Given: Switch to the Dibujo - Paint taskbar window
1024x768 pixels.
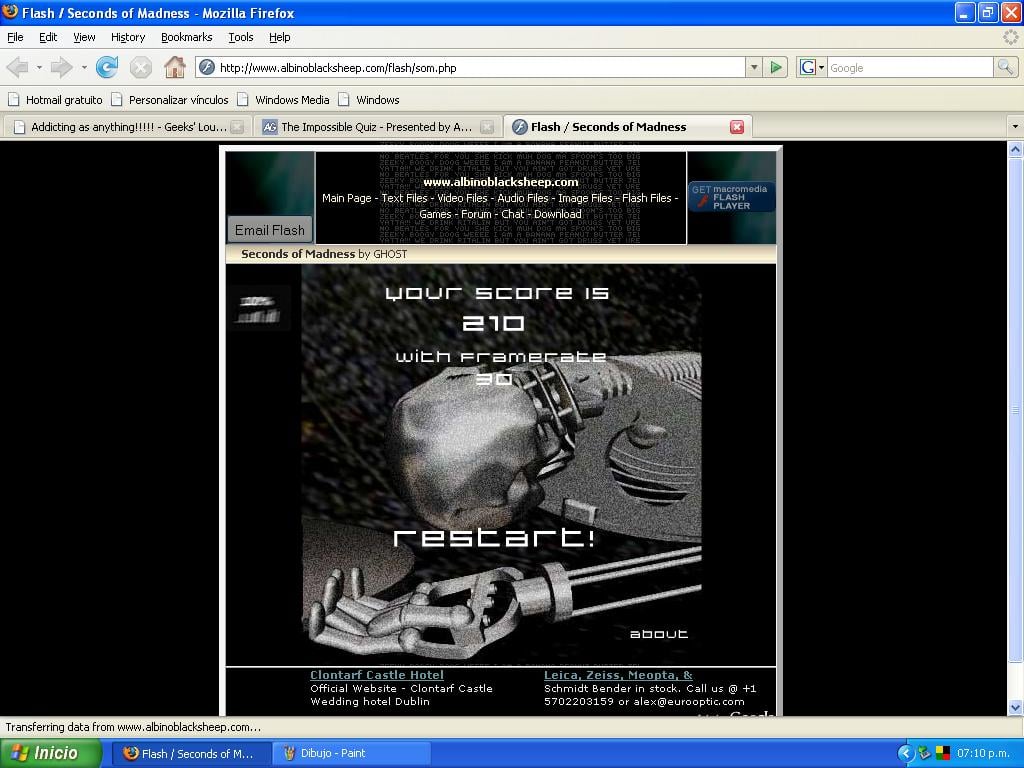Looking at the screenshot, I should click(351, 753).
